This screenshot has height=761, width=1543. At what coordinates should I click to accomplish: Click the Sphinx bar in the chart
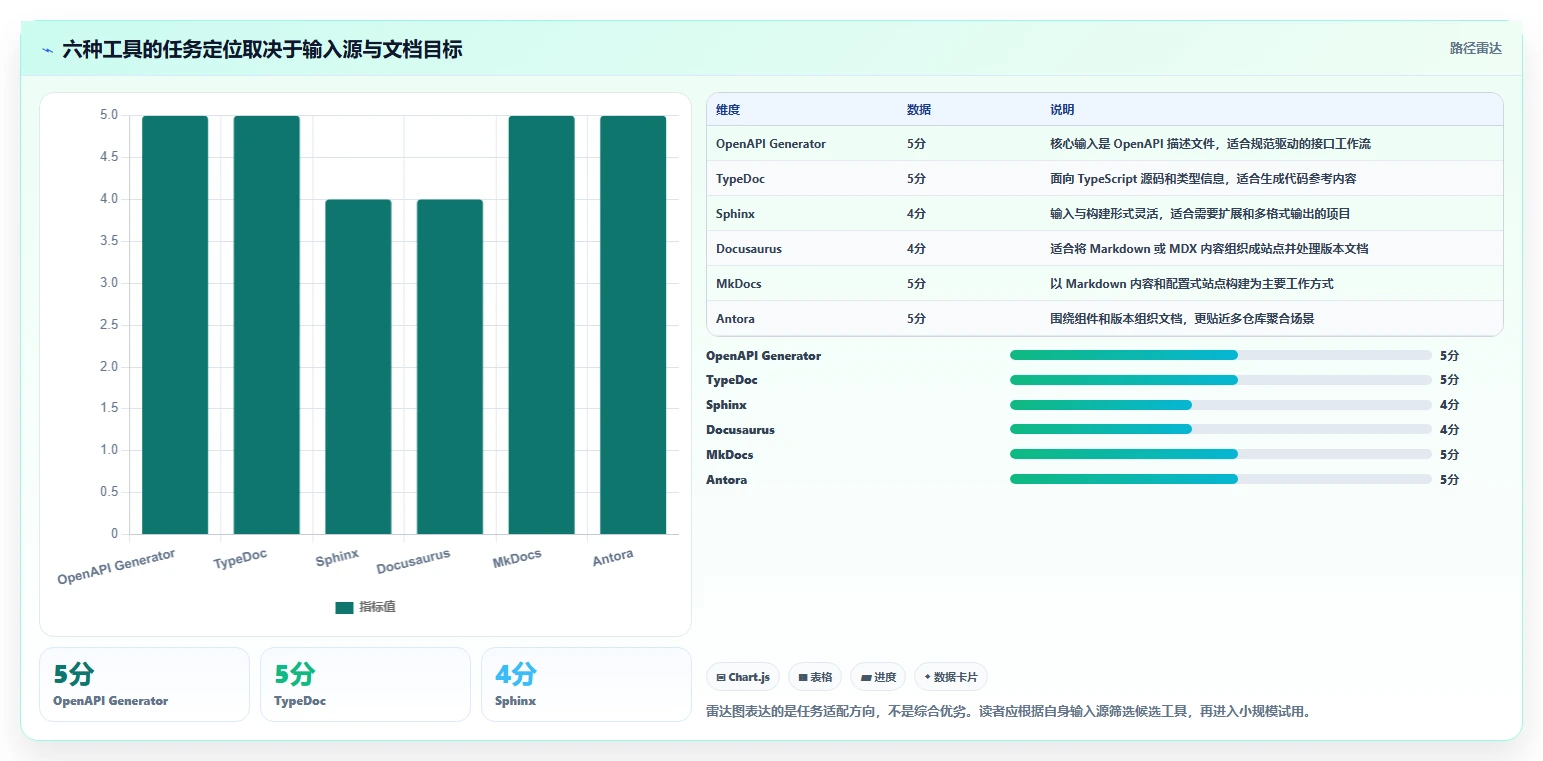pyautogui.click(x=358, y=367)
